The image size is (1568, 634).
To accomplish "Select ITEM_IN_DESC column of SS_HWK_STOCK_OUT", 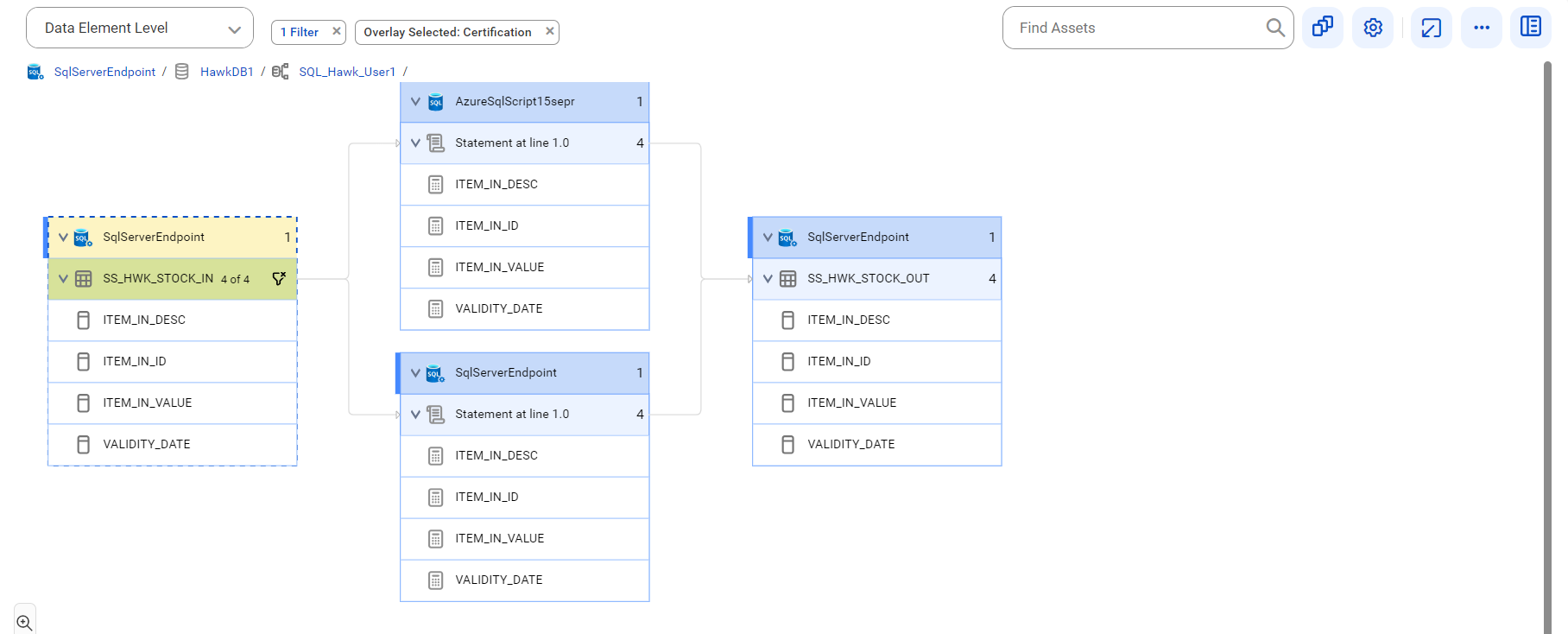I will pos(877,320).
